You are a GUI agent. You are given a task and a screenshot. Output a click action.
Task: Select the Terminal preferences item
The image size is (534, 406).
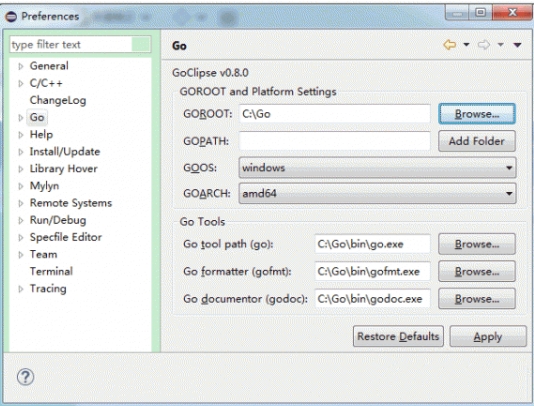point(51,271)
